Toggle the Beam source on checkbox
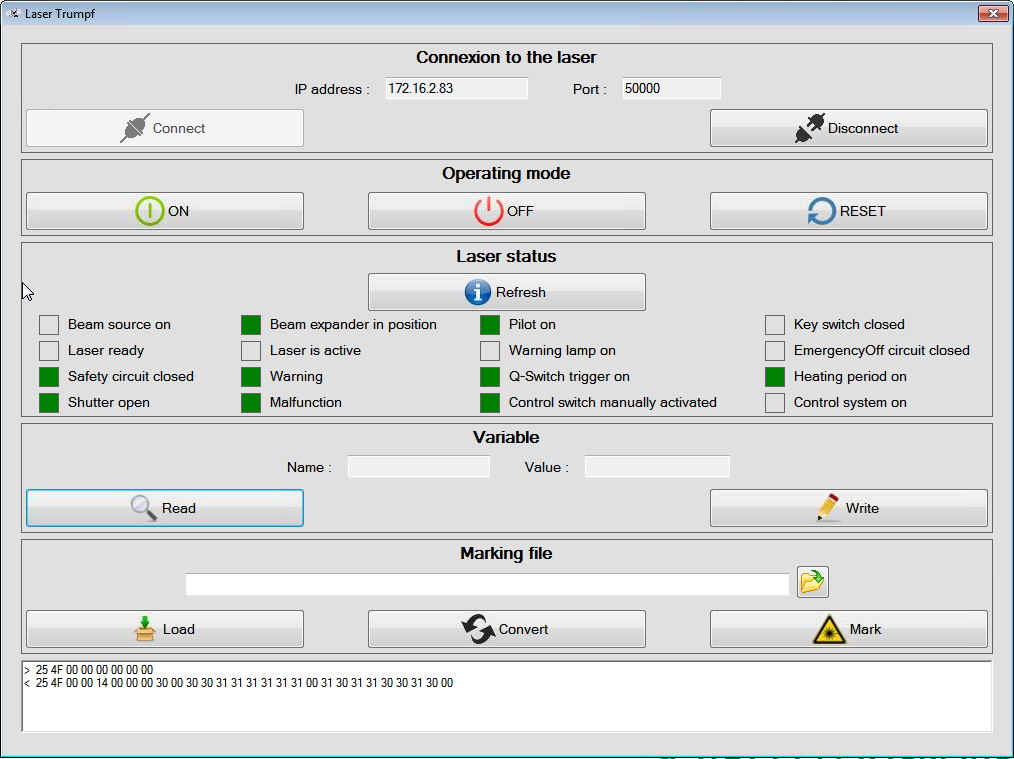This screenshot has width=1014, height=759. click(49, 325)
